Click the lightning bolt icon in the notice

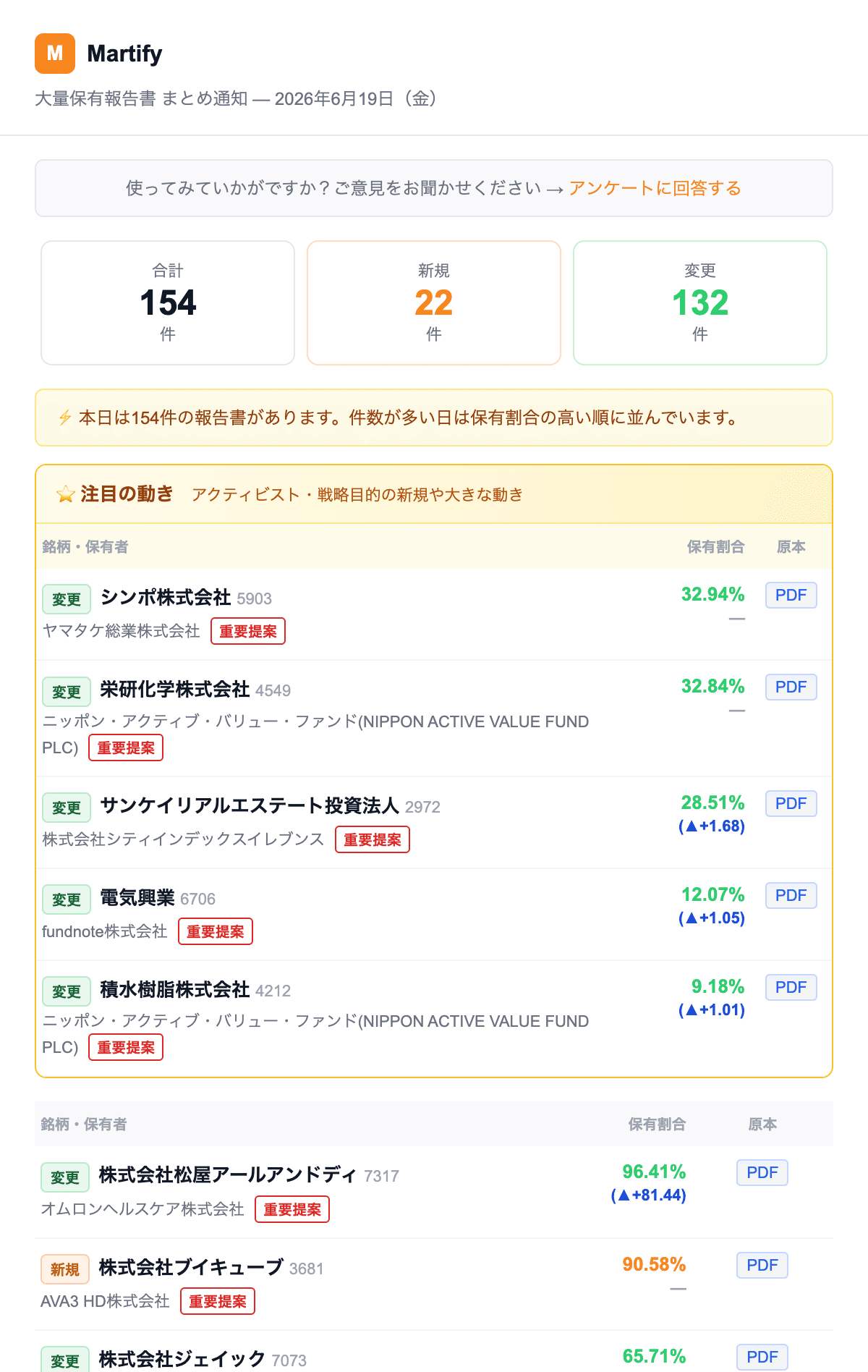65,418
